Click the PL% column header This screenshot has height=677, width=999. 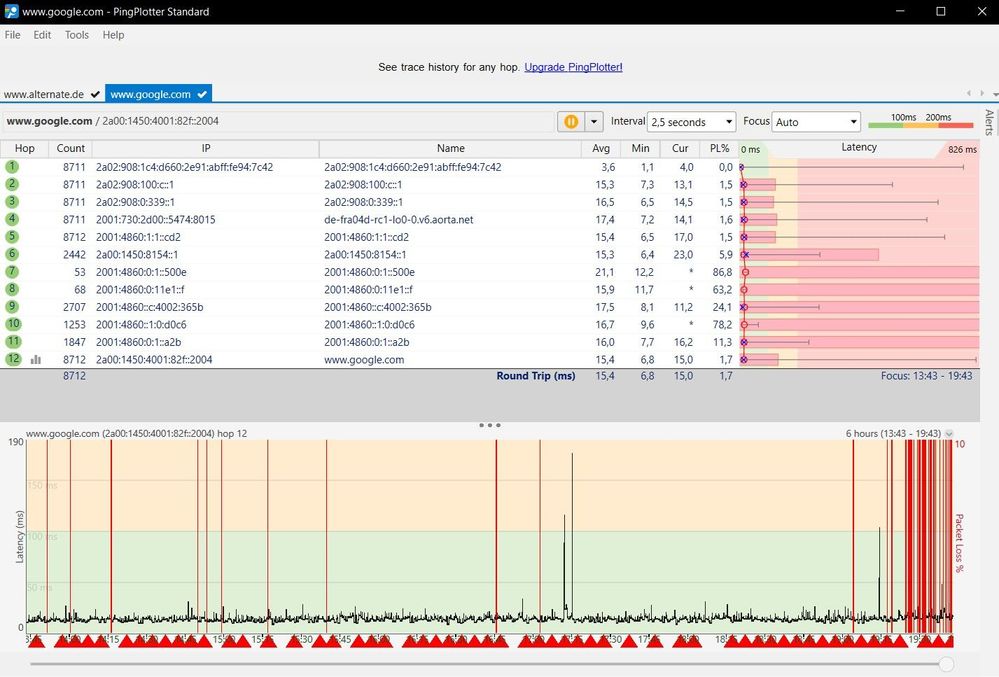[x=719, y=148]
